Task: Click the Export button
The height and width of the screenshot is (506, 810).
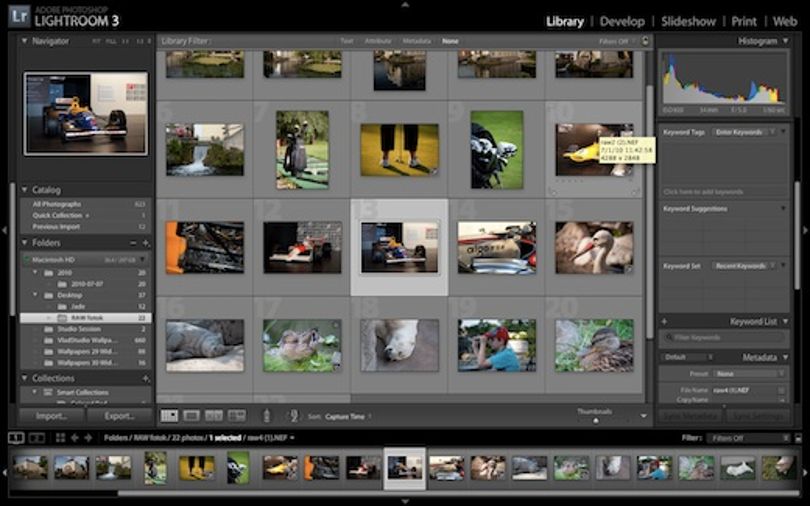Action: click(x=119, y=416)
